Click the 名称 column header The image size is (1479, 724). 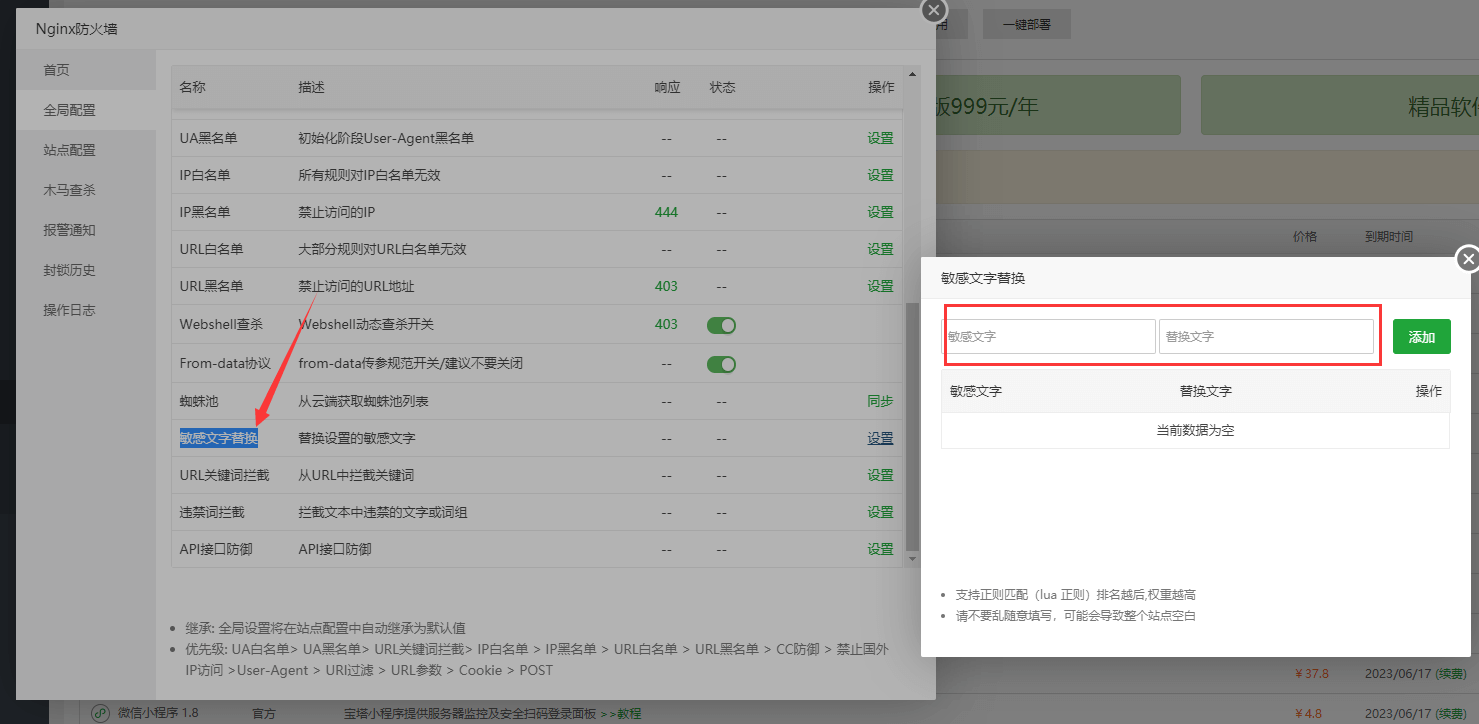pyautogui.click(x=192, y=87)
